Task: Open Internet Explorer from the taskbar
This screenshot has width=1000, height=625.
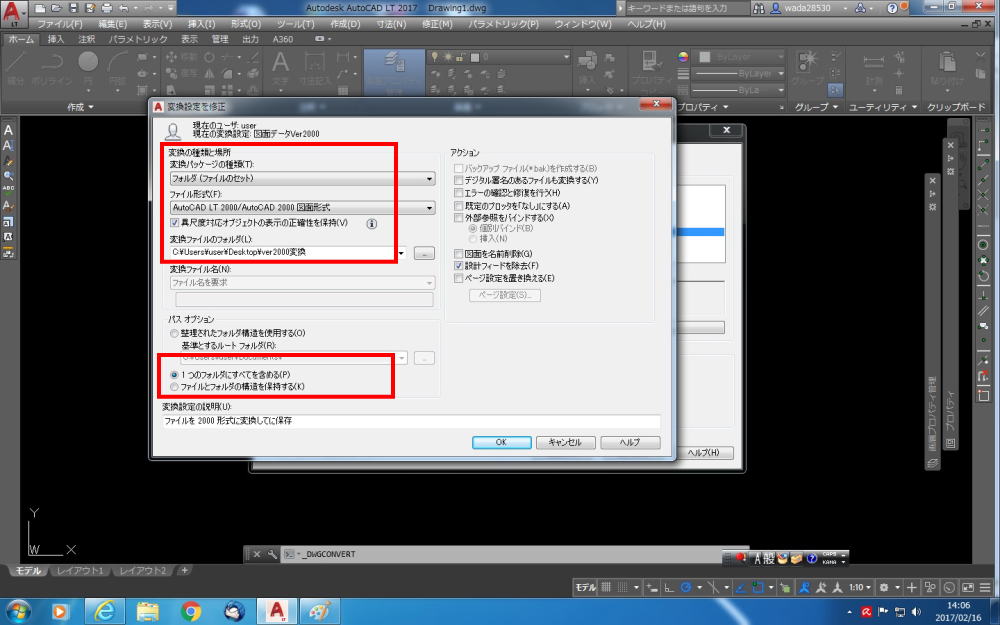Action: [104, 612]
